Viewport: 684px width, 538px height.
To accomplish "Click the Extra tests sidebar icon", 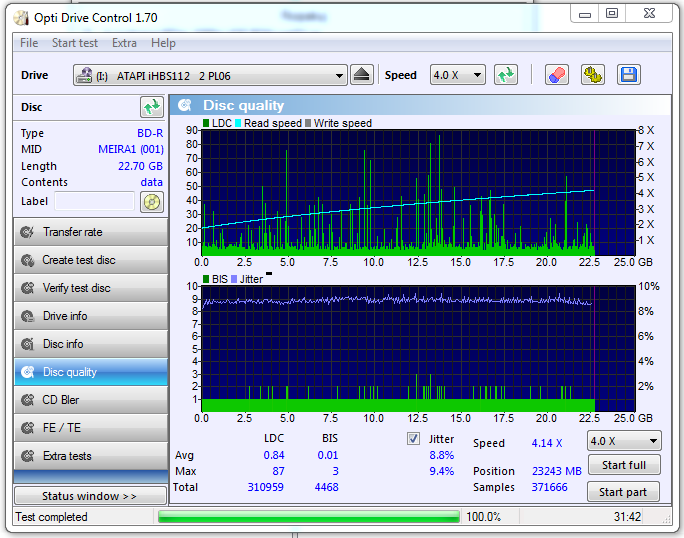I will (x=27, y=456).
